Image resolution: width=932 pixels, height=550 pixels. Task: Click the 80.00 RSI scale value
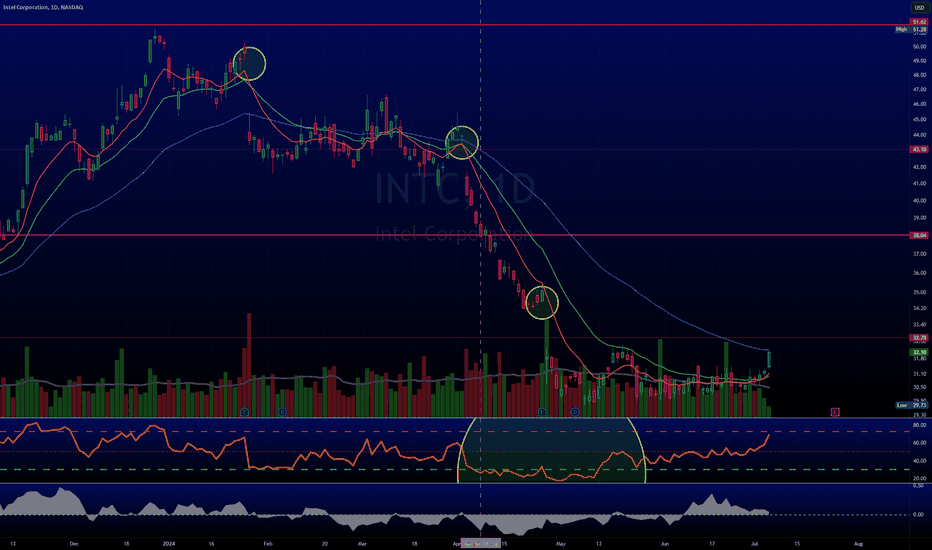point(919,425)
